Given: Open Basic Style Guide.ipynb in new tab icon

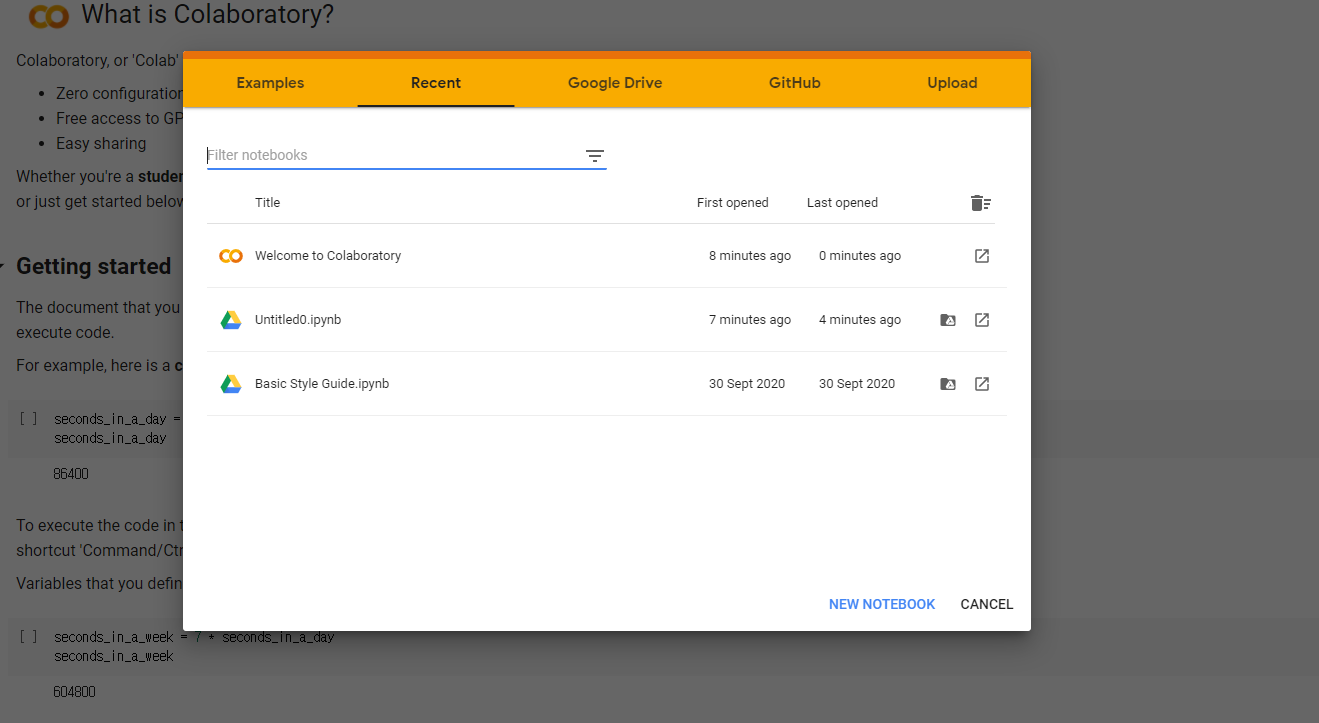Looking at the screenshot, I should click(982, 384).
